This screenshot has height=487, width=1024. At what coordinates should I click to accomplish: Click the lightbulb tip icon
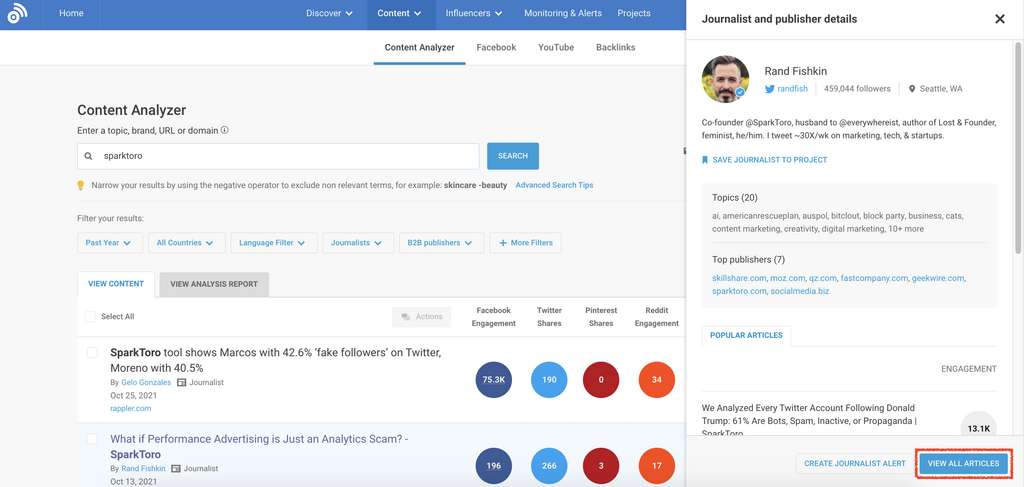tap(81, 185)
